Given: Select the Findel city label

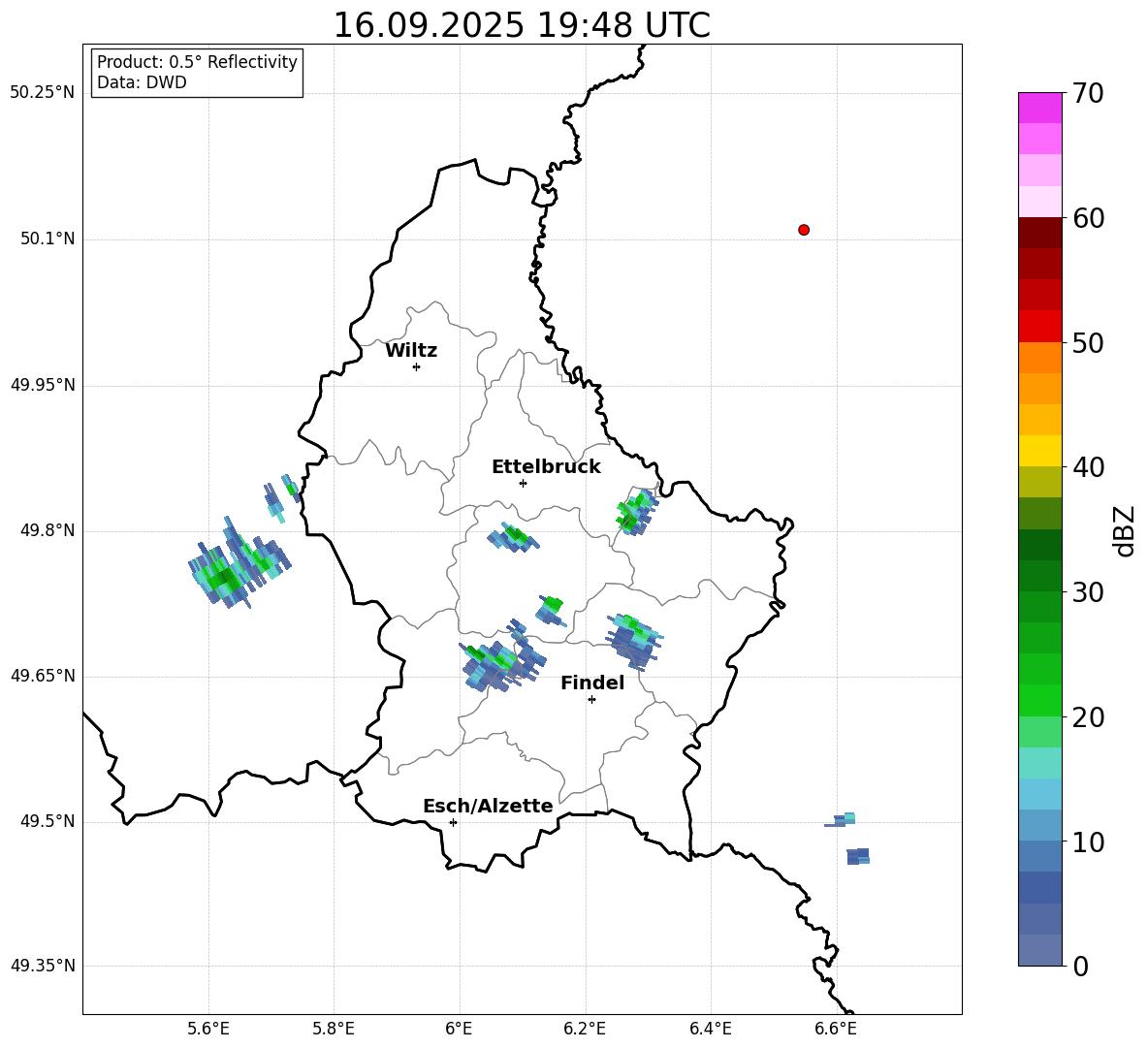Looking at the screenshot, I should click(x=592, y=683).
